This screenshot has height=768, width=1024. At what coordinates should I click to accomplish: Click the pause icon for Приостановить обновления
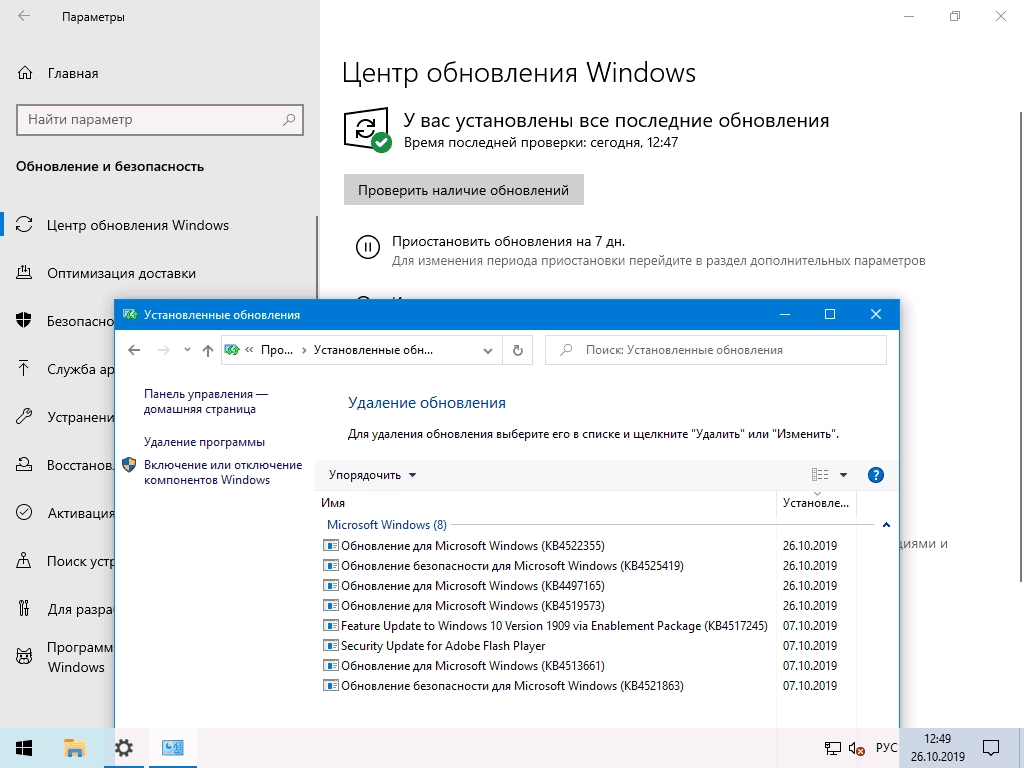coord(368,247)
